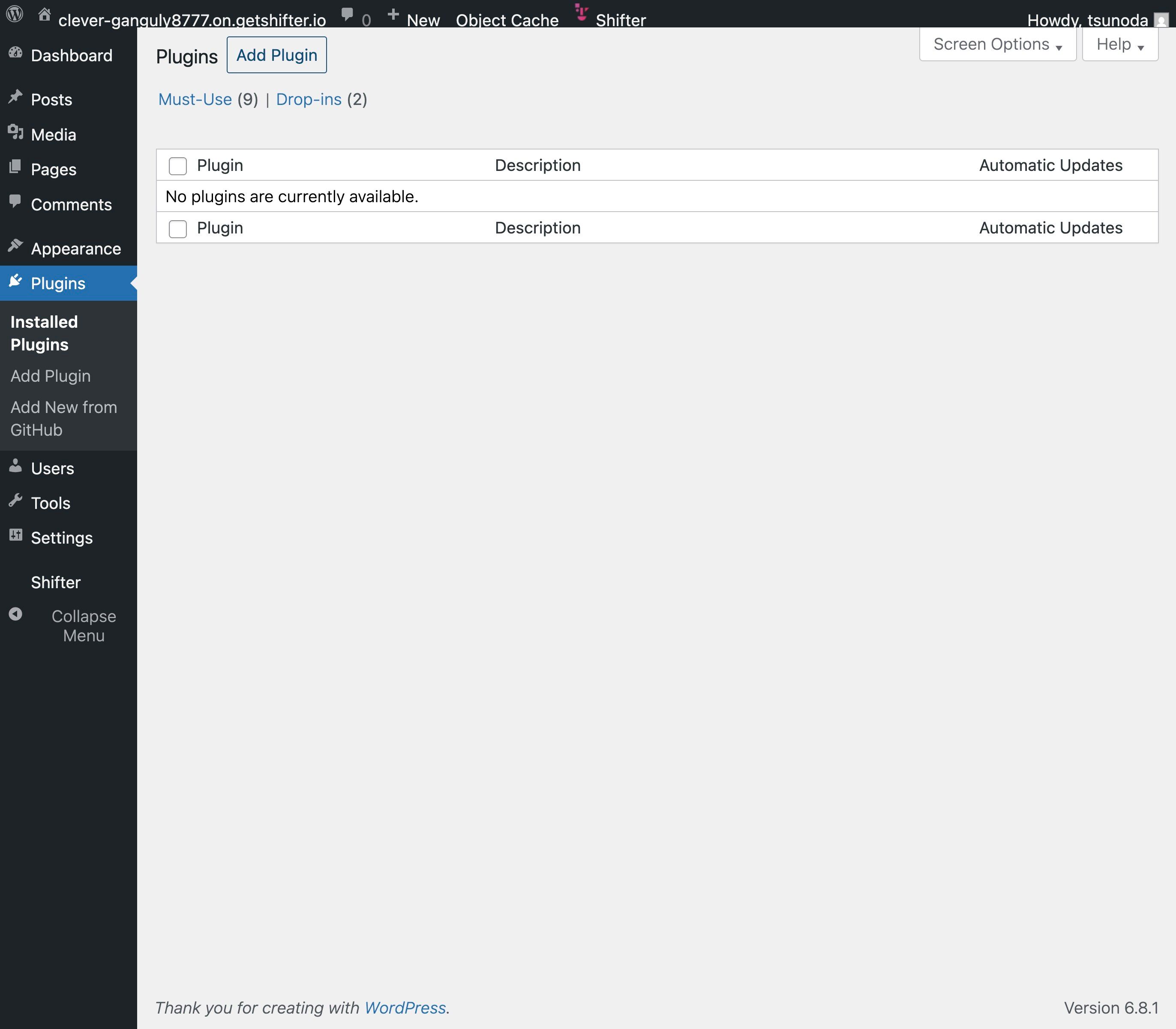Open site via home icon
The width and height of the screenshot is (1176, 1029).
point(44,15)
